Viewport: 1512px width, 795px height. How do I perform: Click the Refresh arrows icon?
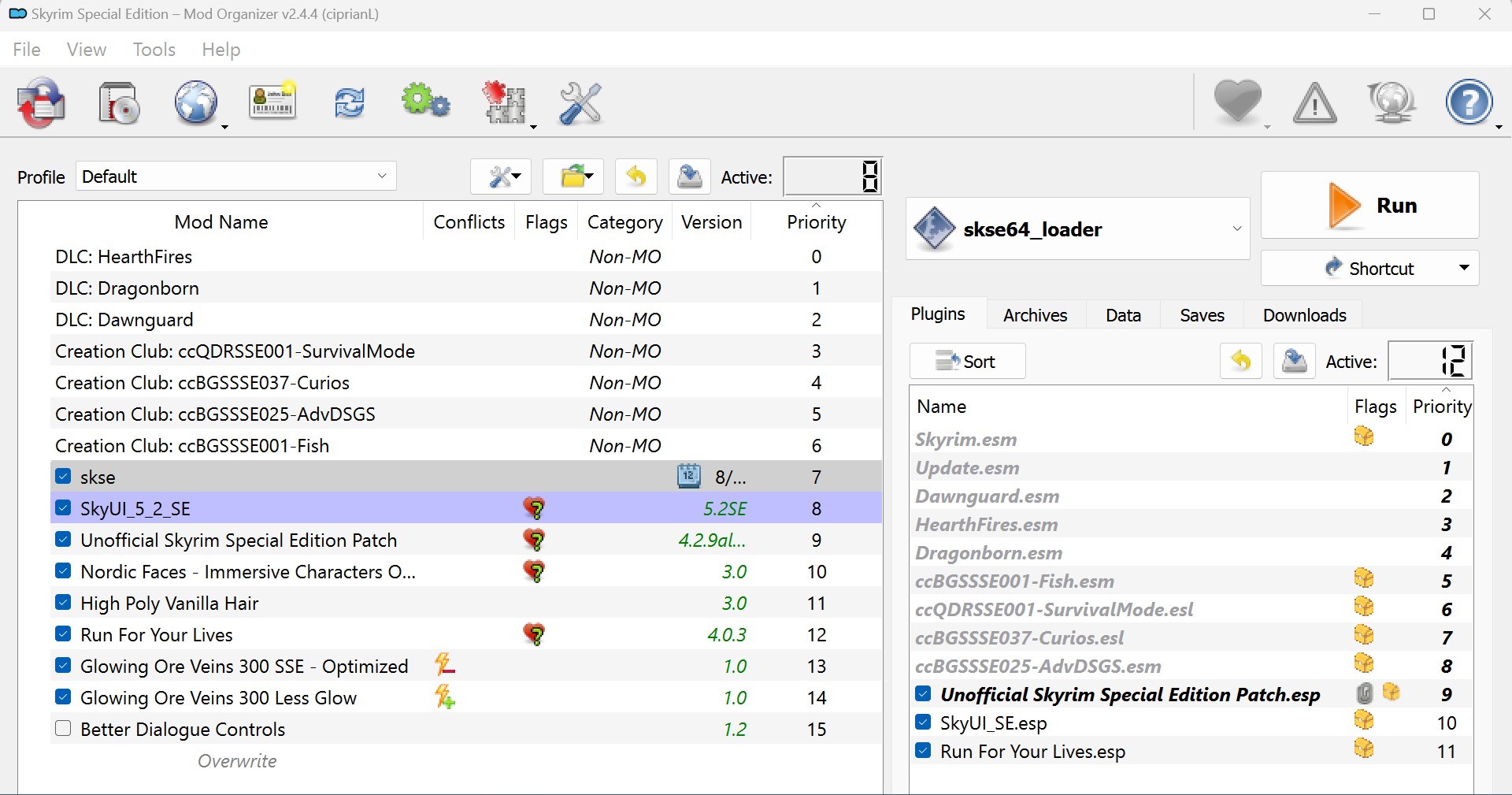tap(349, 102)
